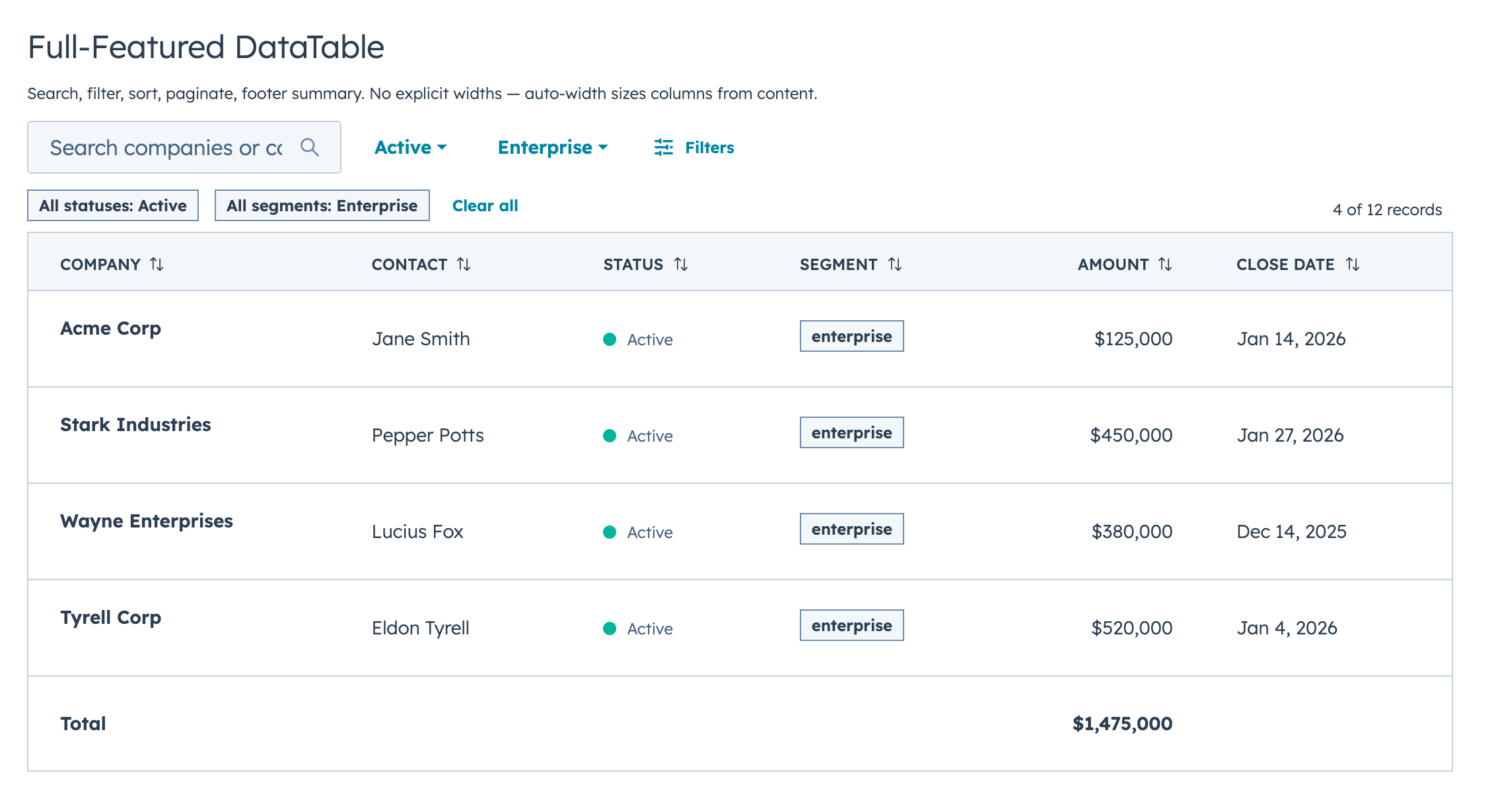Click the Clear all link
The image size is (1494, 812).
pos(485,205)
